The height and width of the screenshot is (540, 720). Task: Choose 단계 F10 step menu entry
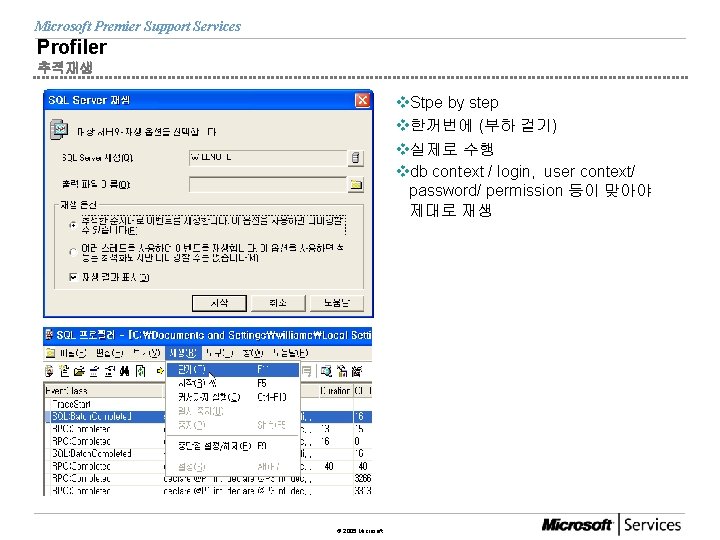point(232,370)
